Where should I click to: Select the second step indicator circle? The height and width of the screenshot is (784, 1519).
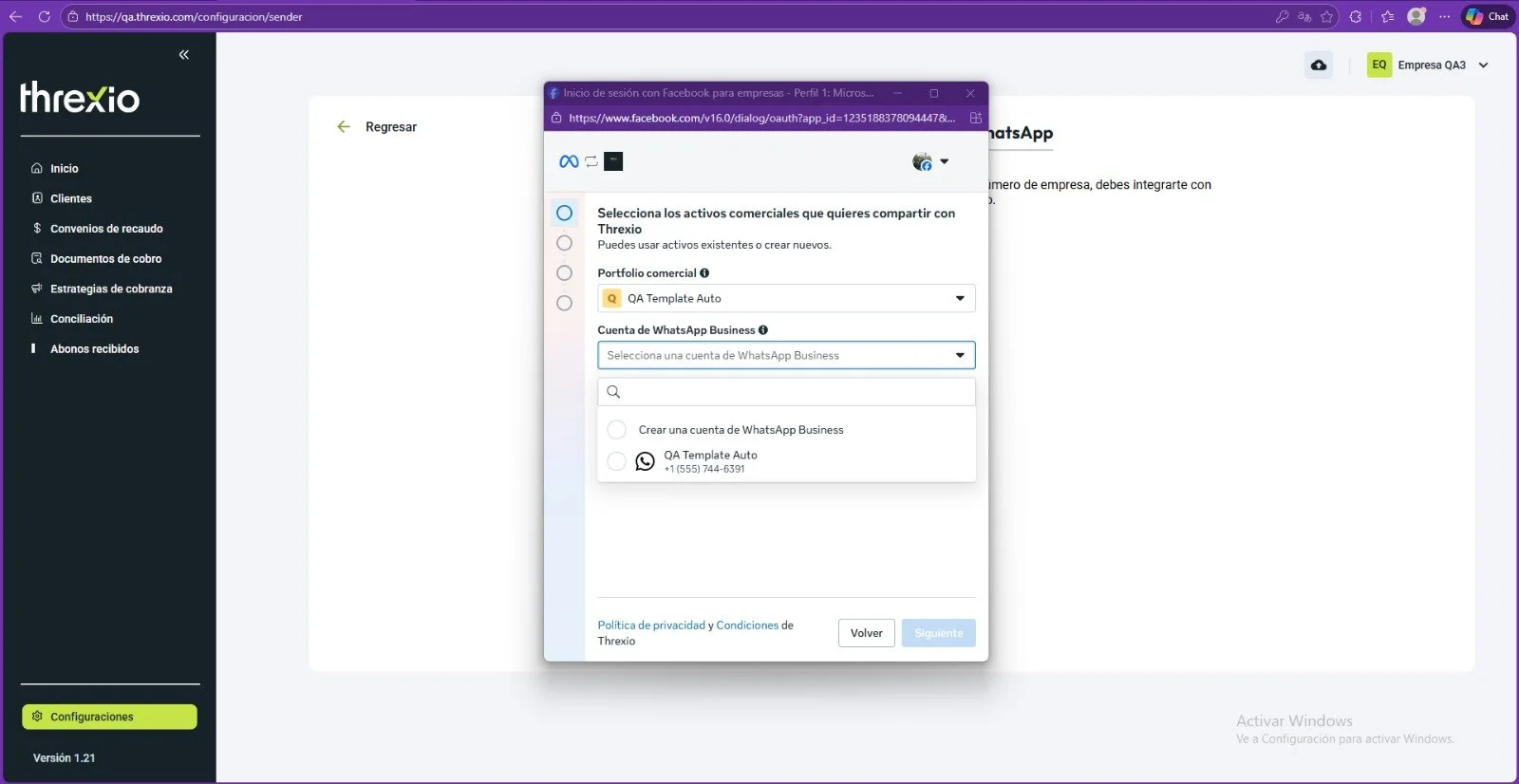[564, 243]
